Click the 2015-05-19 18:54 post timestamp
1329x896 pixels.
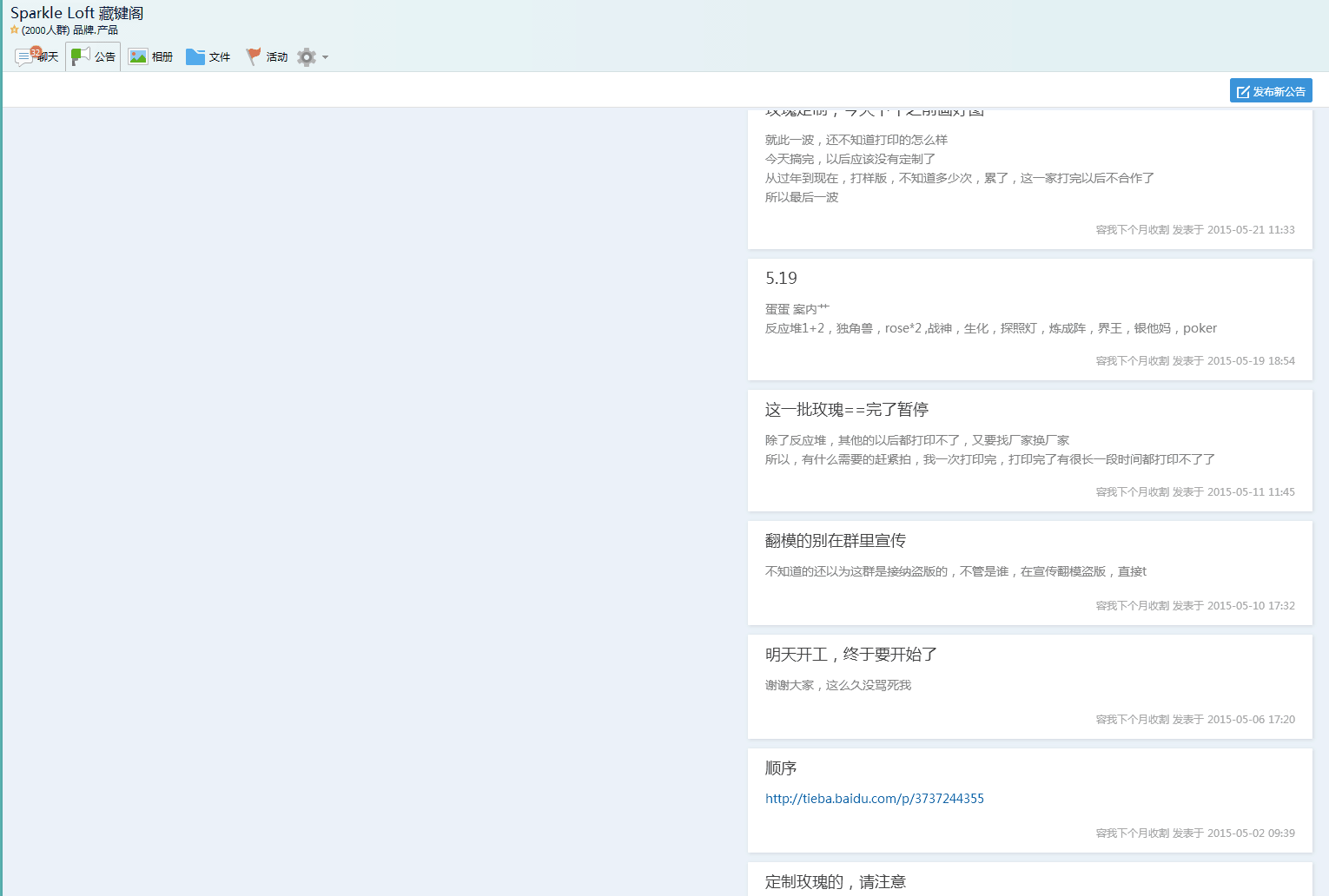[x=1251, y=361]
